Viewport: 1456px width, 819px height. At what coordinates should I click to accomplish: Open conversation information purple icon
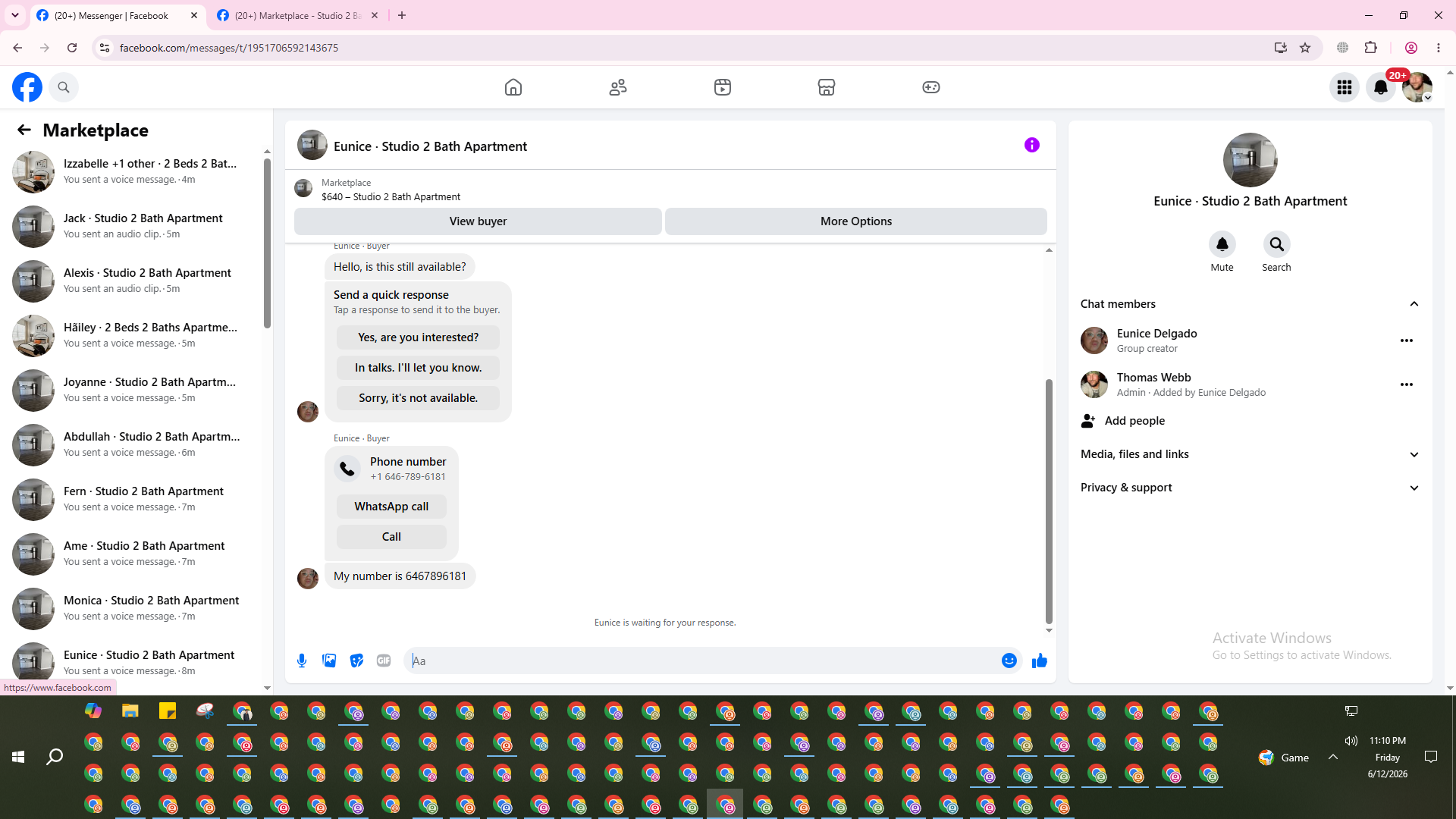pos(1032,145)
